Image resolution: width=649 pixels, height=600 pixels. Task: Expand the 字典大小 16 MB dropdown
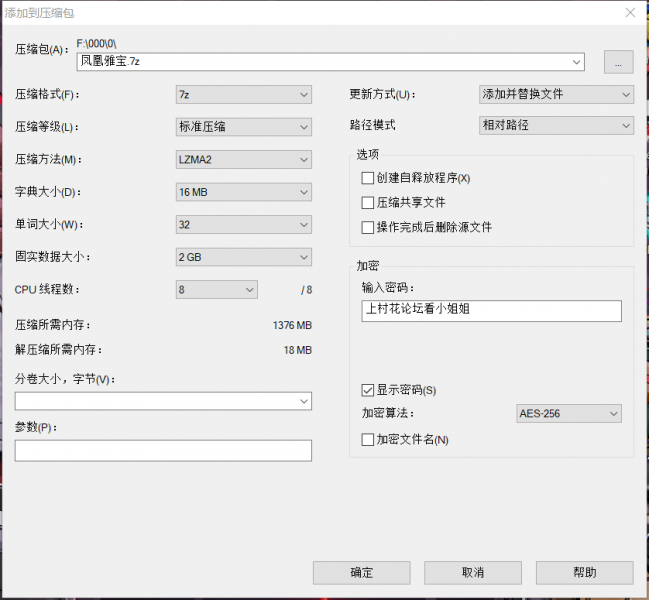coord(244,192)
